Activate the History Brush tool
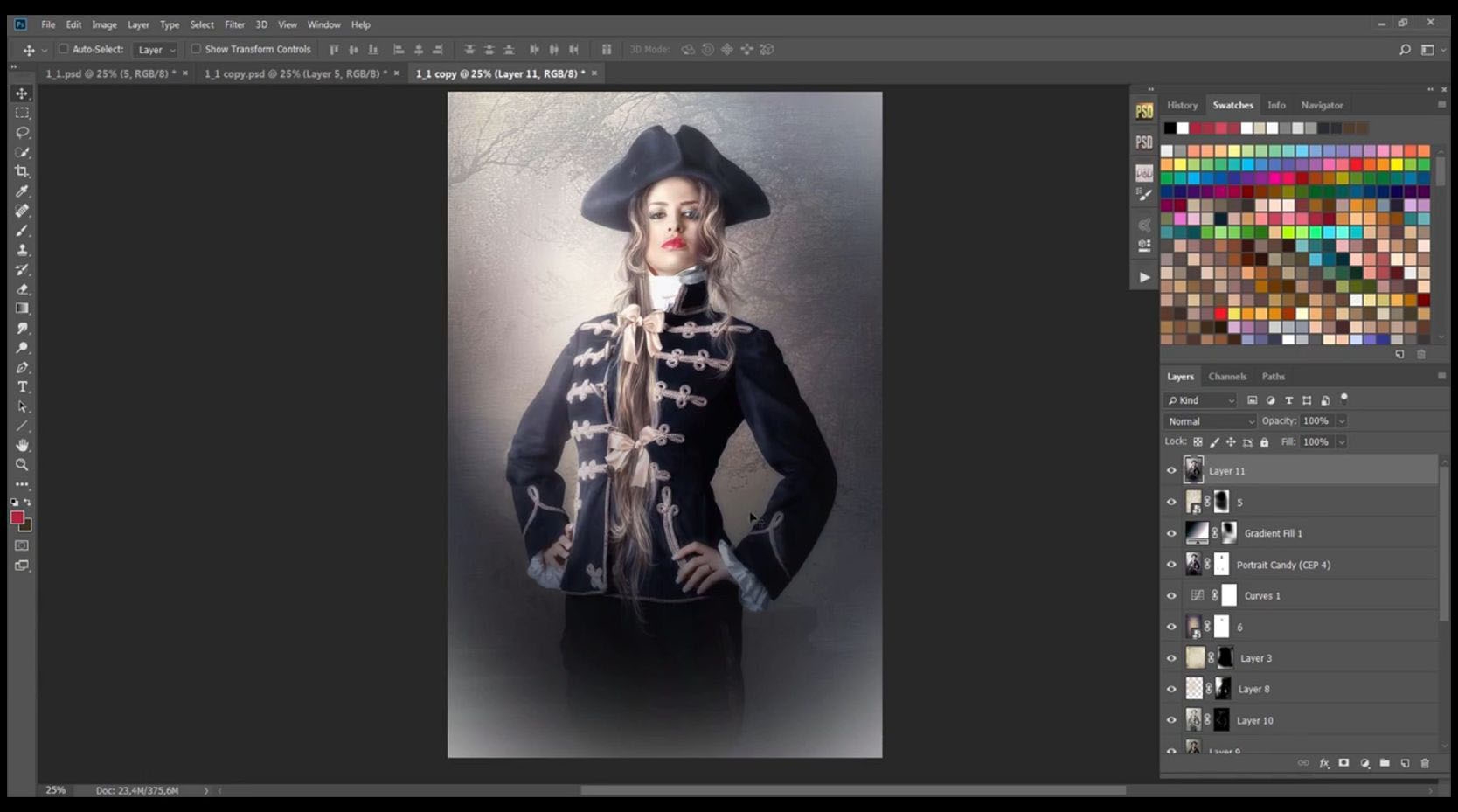Screen dimensions: 1458x812 point(22,269)
